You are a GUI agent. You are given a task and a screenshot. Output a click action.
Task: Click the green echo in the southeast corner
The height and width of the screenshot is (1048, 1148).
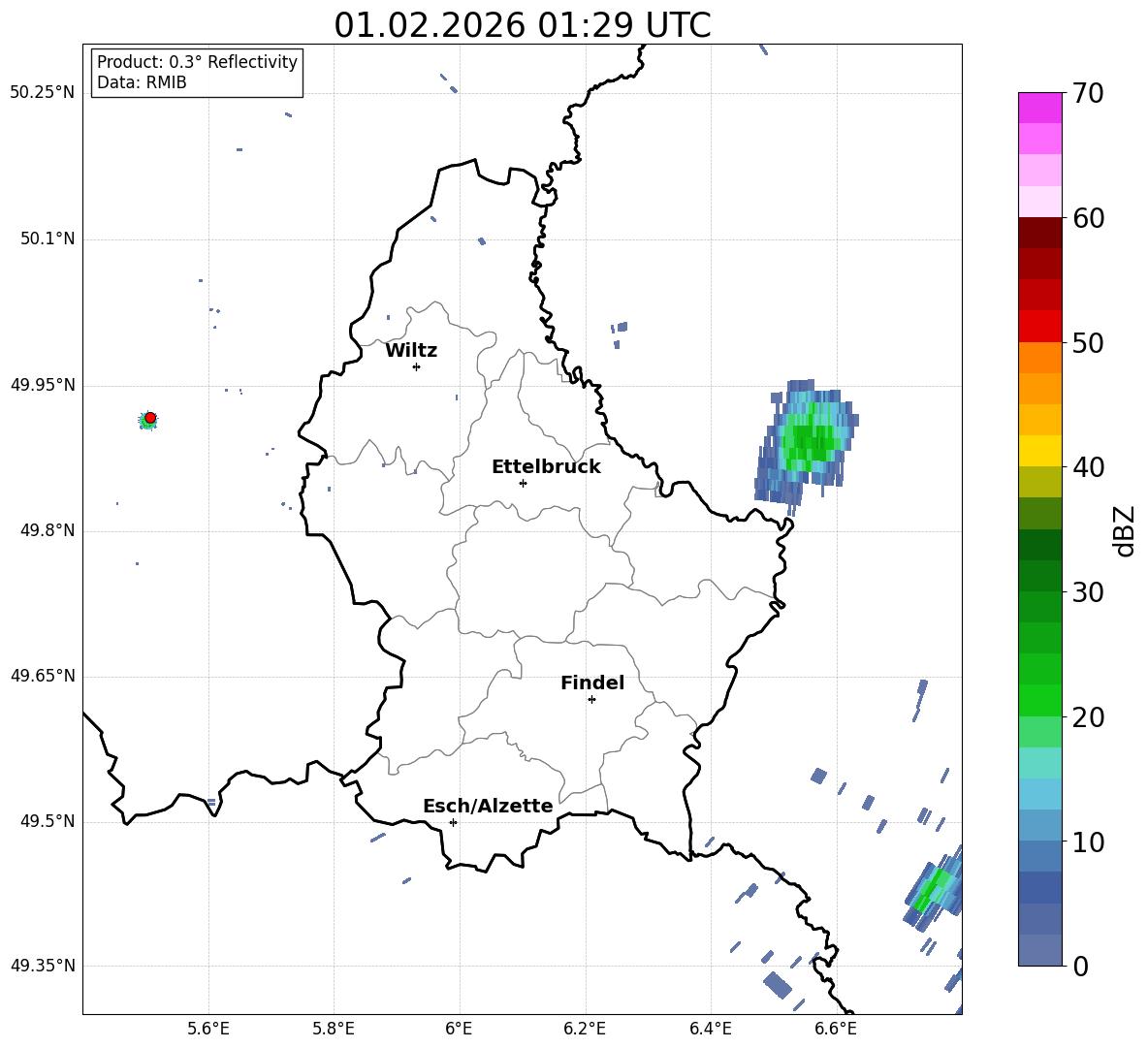(934, 888)
